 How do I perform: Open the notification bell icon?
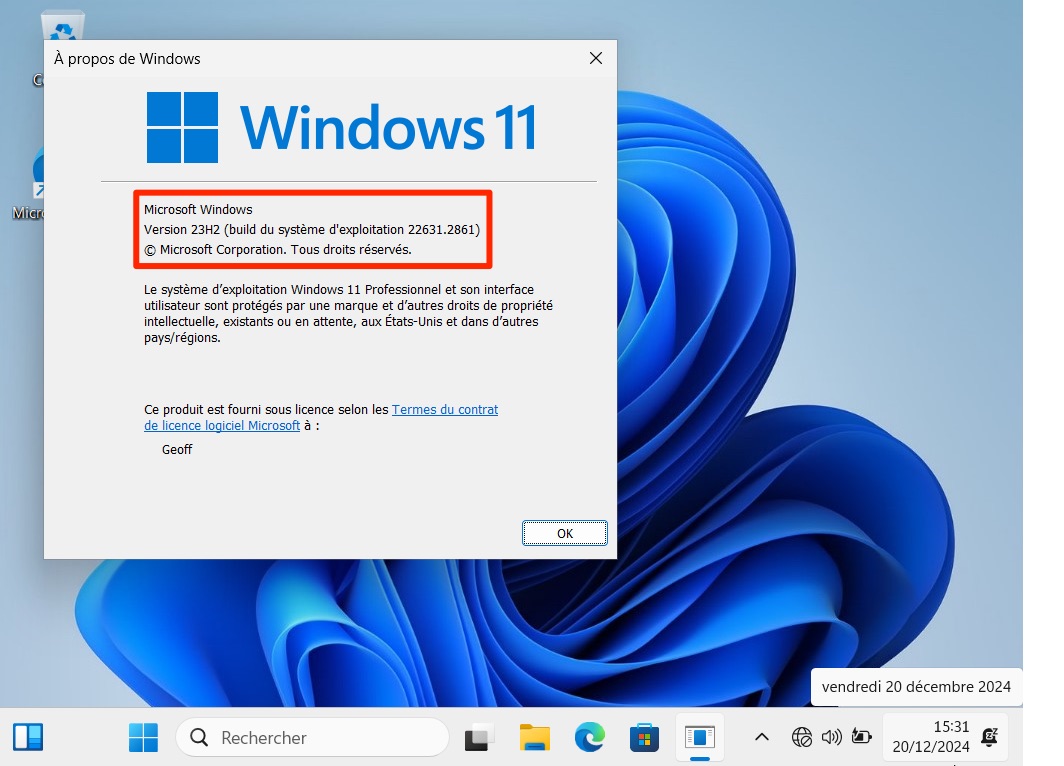990,737
